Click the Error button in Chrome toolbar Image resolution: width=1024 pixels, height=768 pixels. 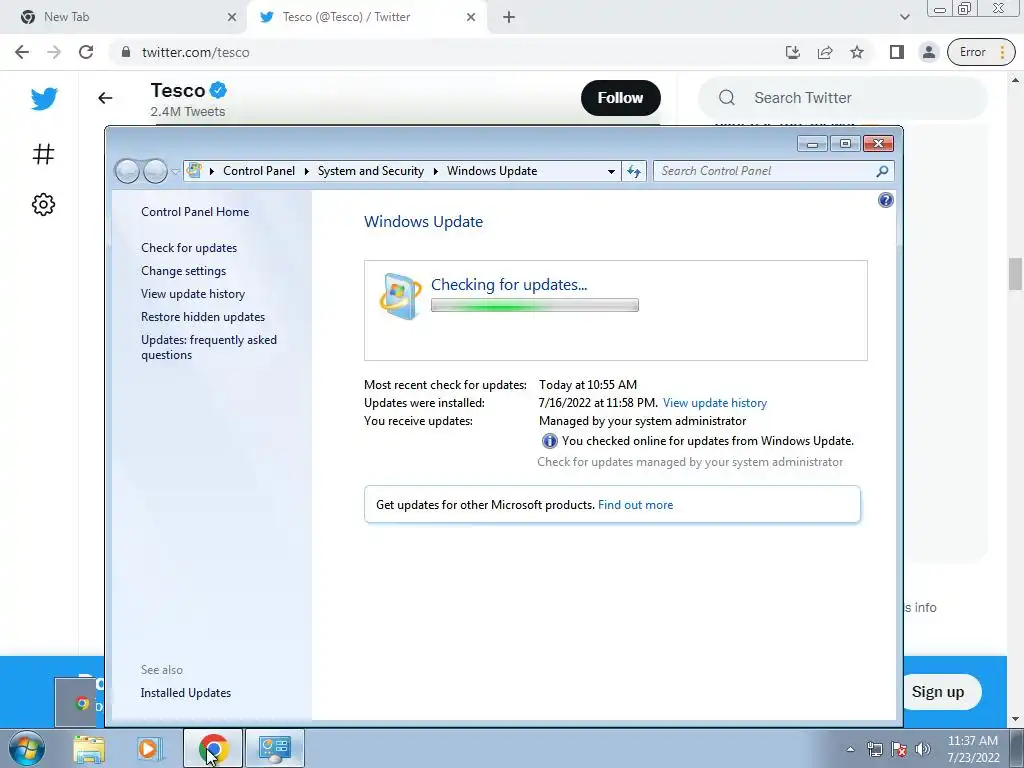(x=972, y=52)
